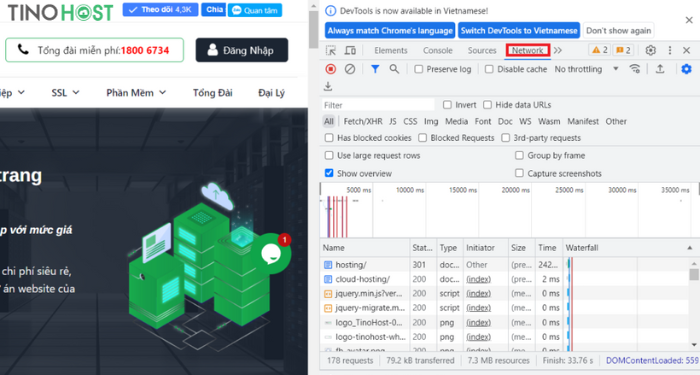Filter requests by Img type
Screen dimensions: 700x375
(x=431, y=121)
